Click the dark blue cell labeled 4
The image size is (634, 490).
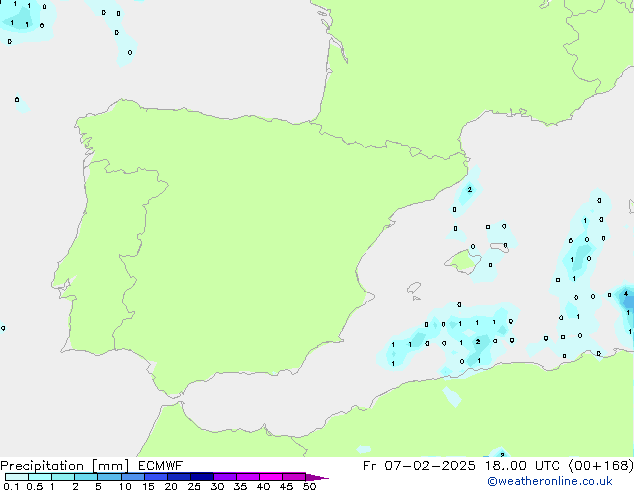pyautogui.click(x=626, y=295)
